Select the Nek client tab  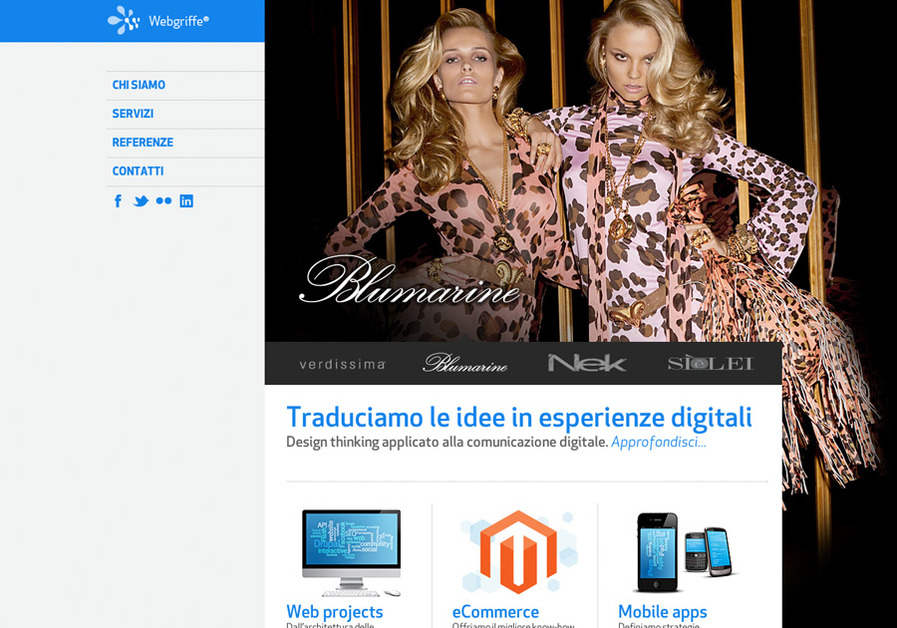(587, 363)
